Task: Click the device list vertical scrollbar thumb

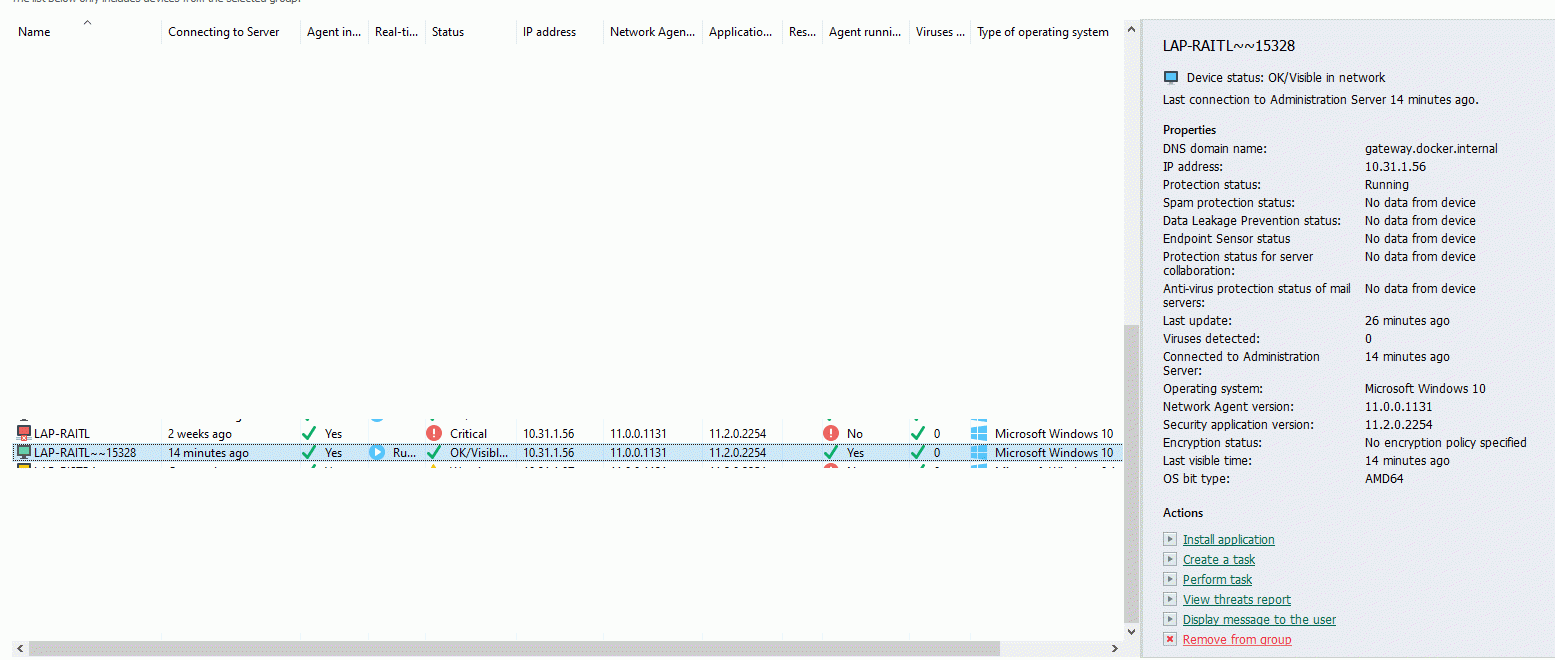Action: [x=1131, y=472]
